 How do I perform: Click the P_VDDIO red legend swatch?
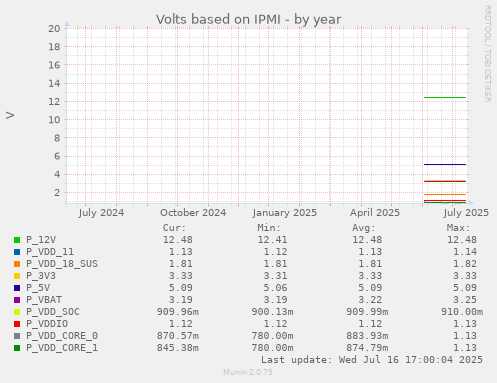coord(17,324)
